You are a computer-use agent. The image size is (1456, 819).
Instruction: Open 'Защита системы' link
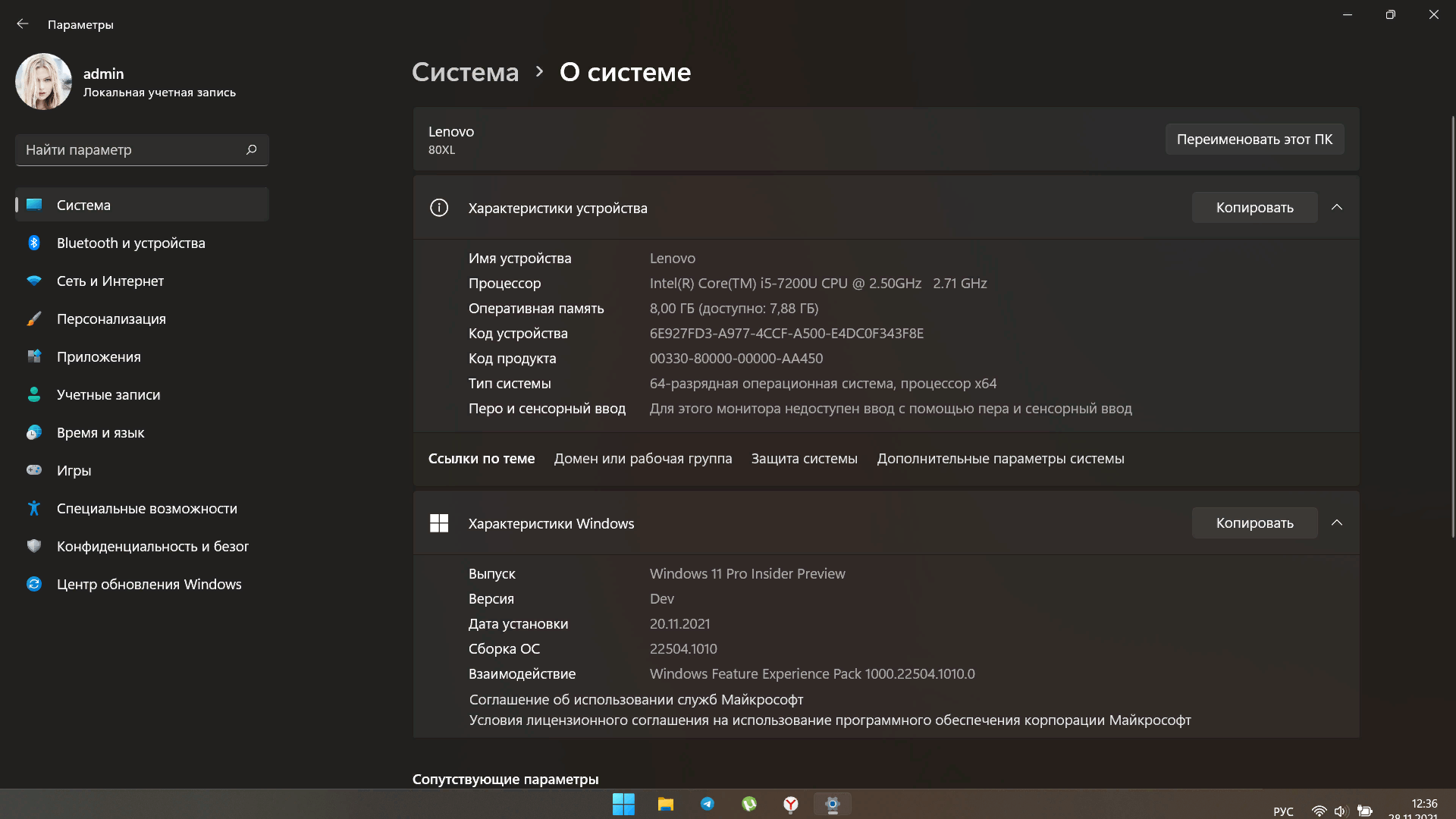tap(805, 459)
